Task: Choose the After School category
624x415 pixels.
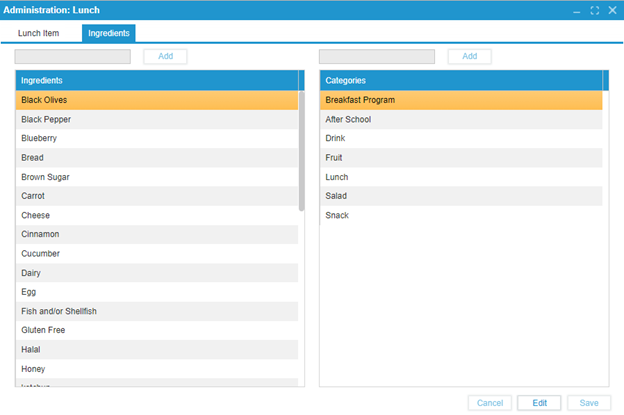Action: point(461,119)
